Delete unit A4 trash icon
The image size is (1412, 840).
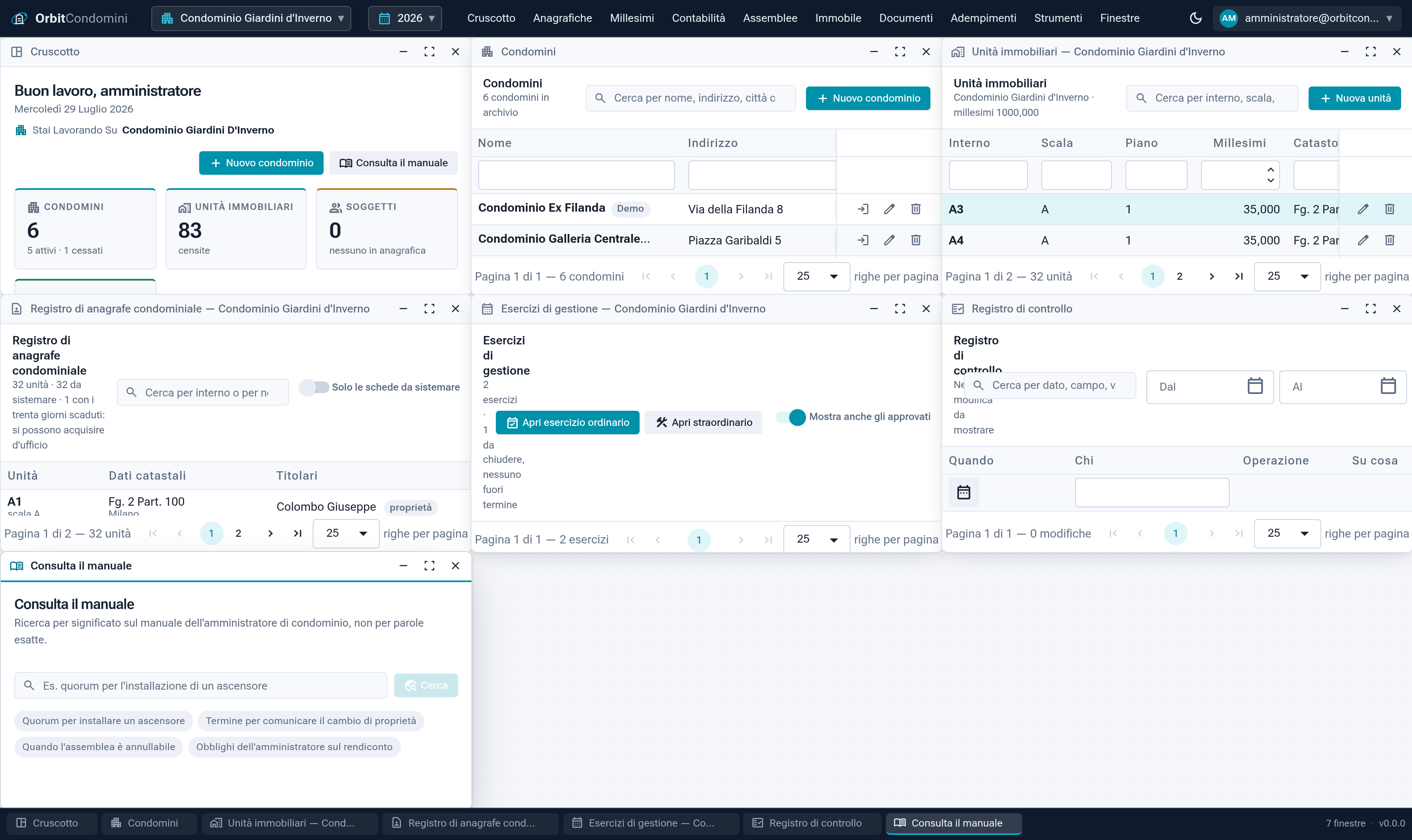pos(1390,240)
